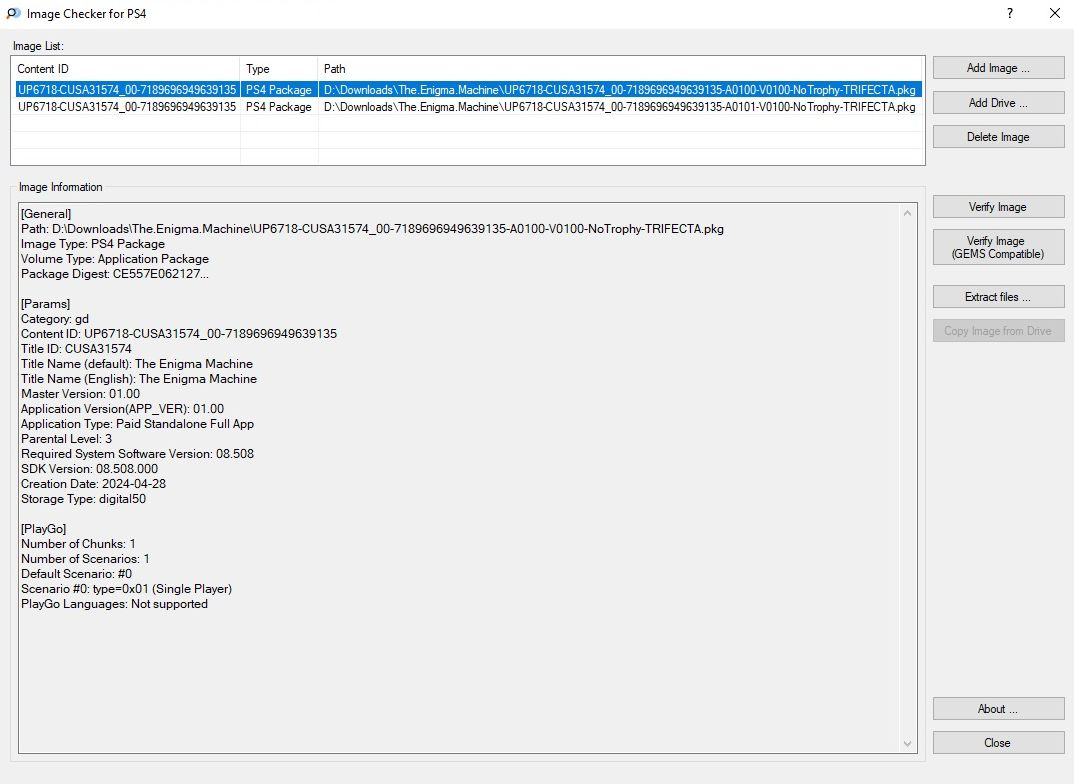
Task: Click the [General] section heading text
Action: (46, 214)
